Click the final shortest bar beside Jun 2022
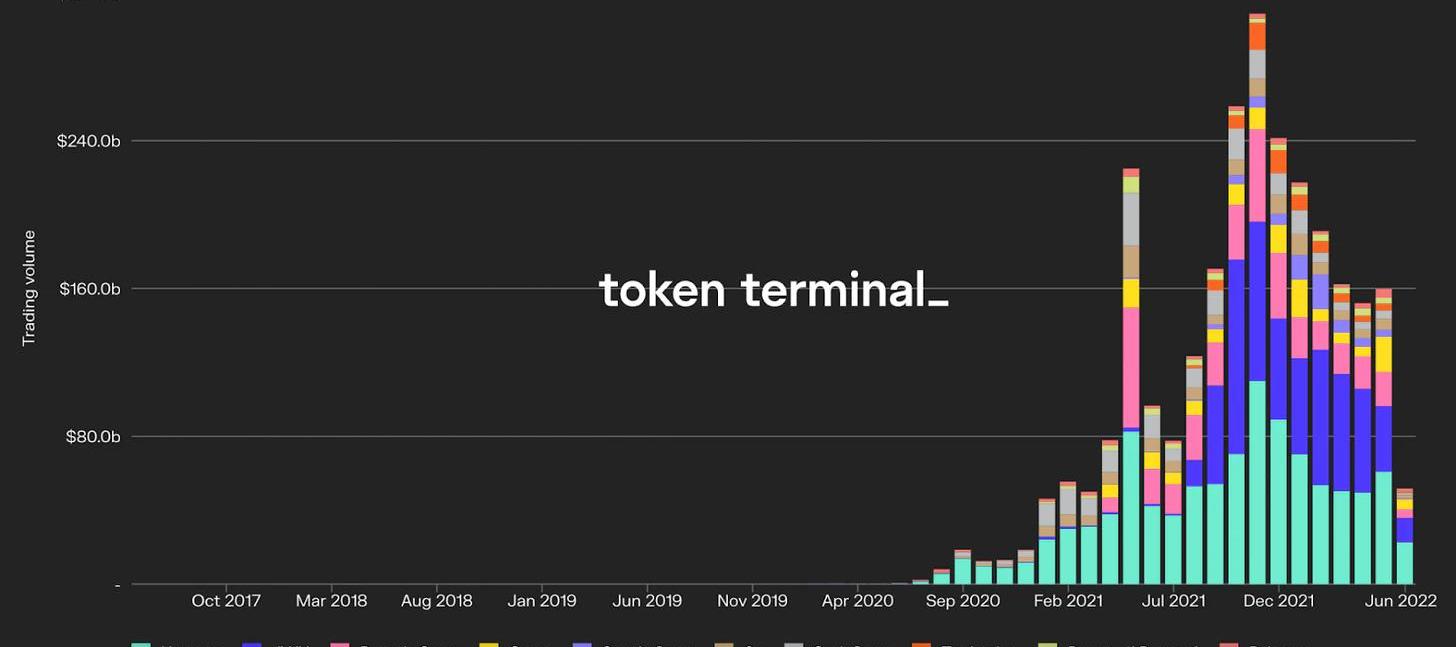The height and width of the screenshot is (647, 1456). click(1404, 537)
